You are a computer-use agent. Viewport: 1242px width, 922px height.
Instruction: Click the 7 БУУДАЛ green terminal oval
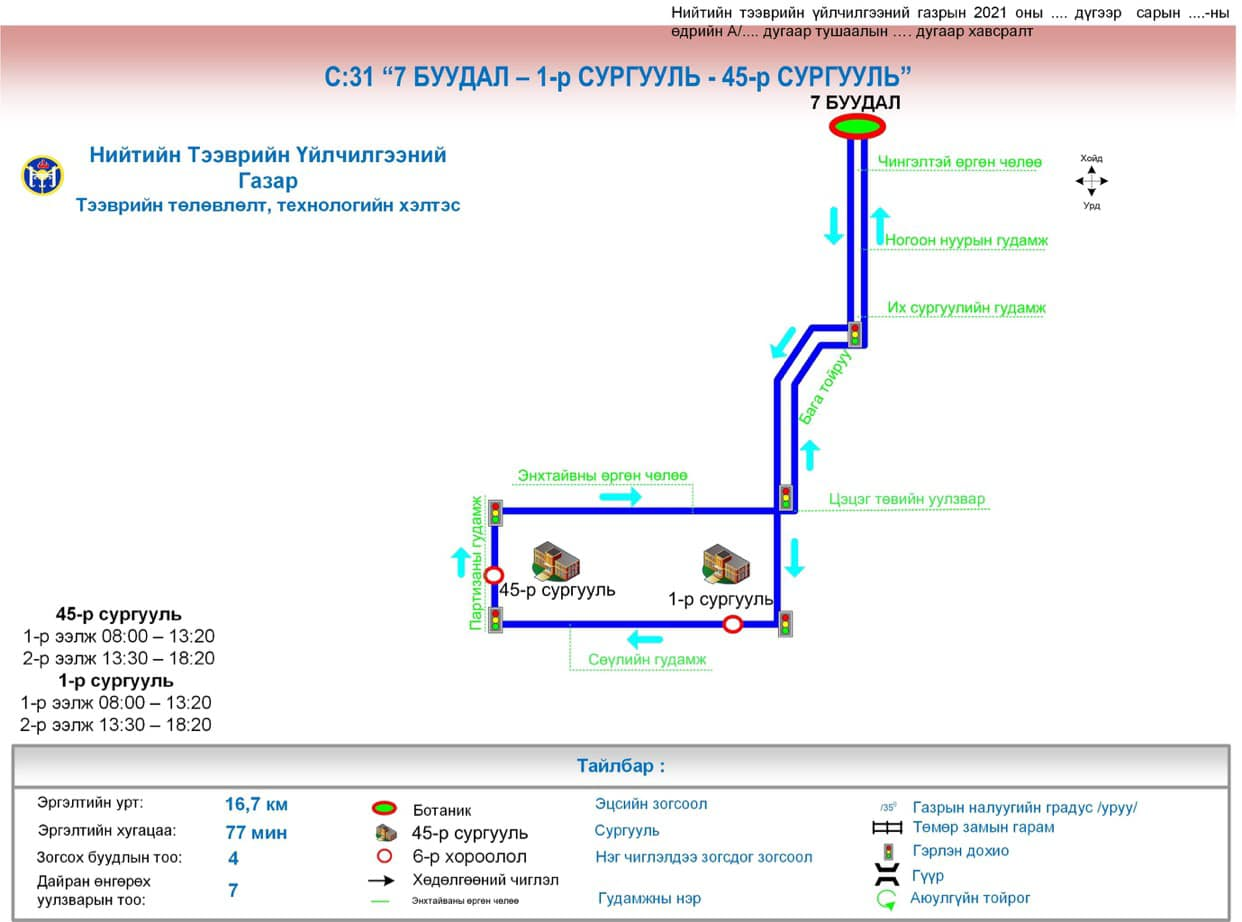(x=856, y=126)
